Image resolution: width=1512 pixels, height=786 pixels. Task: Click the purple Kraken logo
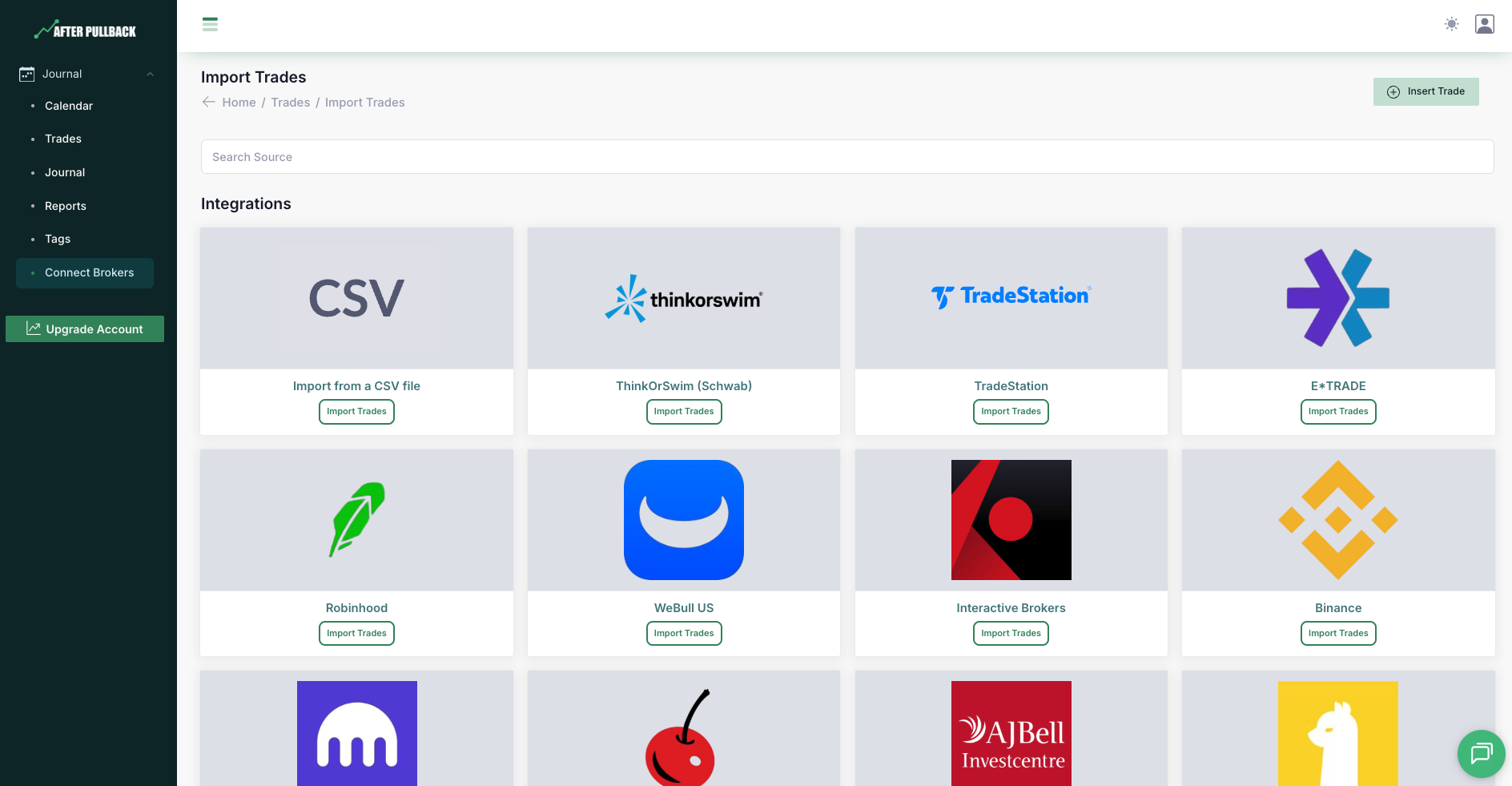tap(357, 733)
